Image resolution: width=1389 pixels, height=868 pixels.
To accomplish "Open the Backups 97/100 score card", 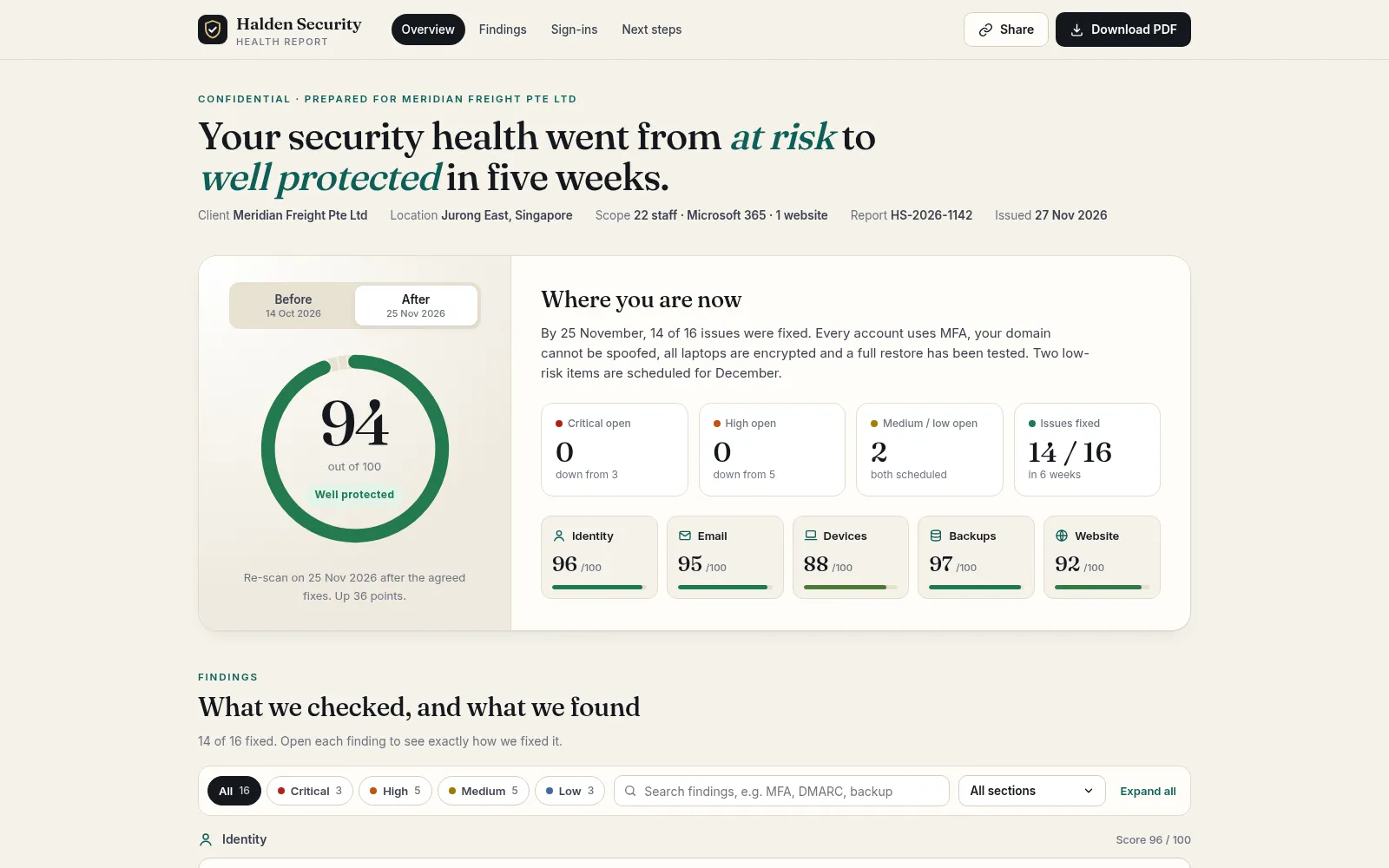I will (x=976, y=557).
